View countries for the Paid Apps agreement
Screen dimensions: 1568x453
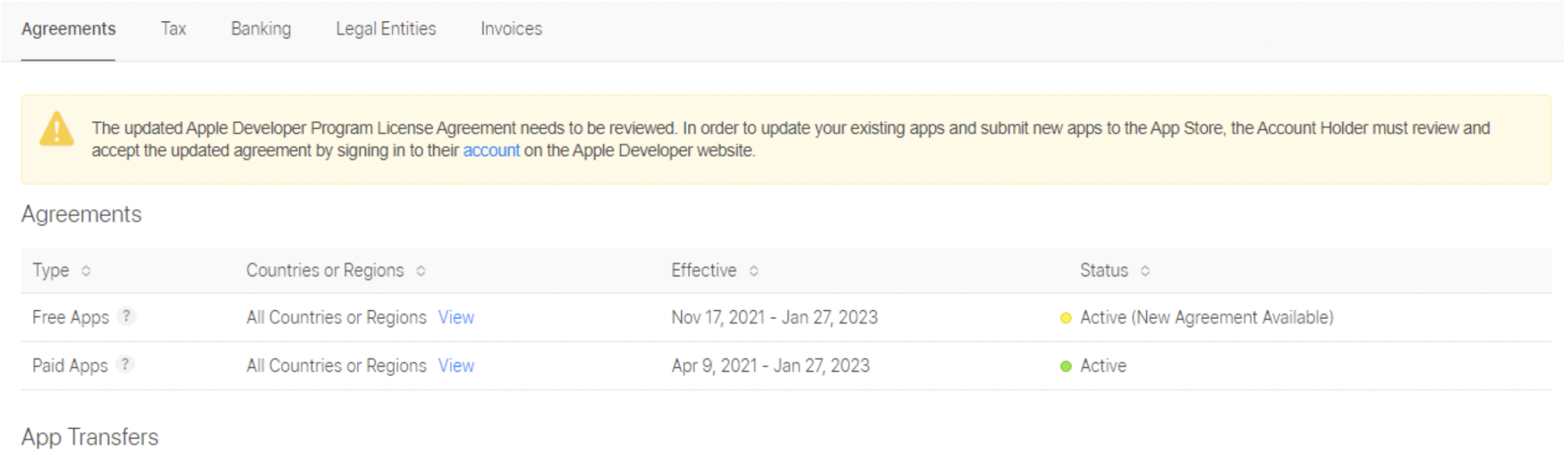pyautogui.click(x=456, y=366)
